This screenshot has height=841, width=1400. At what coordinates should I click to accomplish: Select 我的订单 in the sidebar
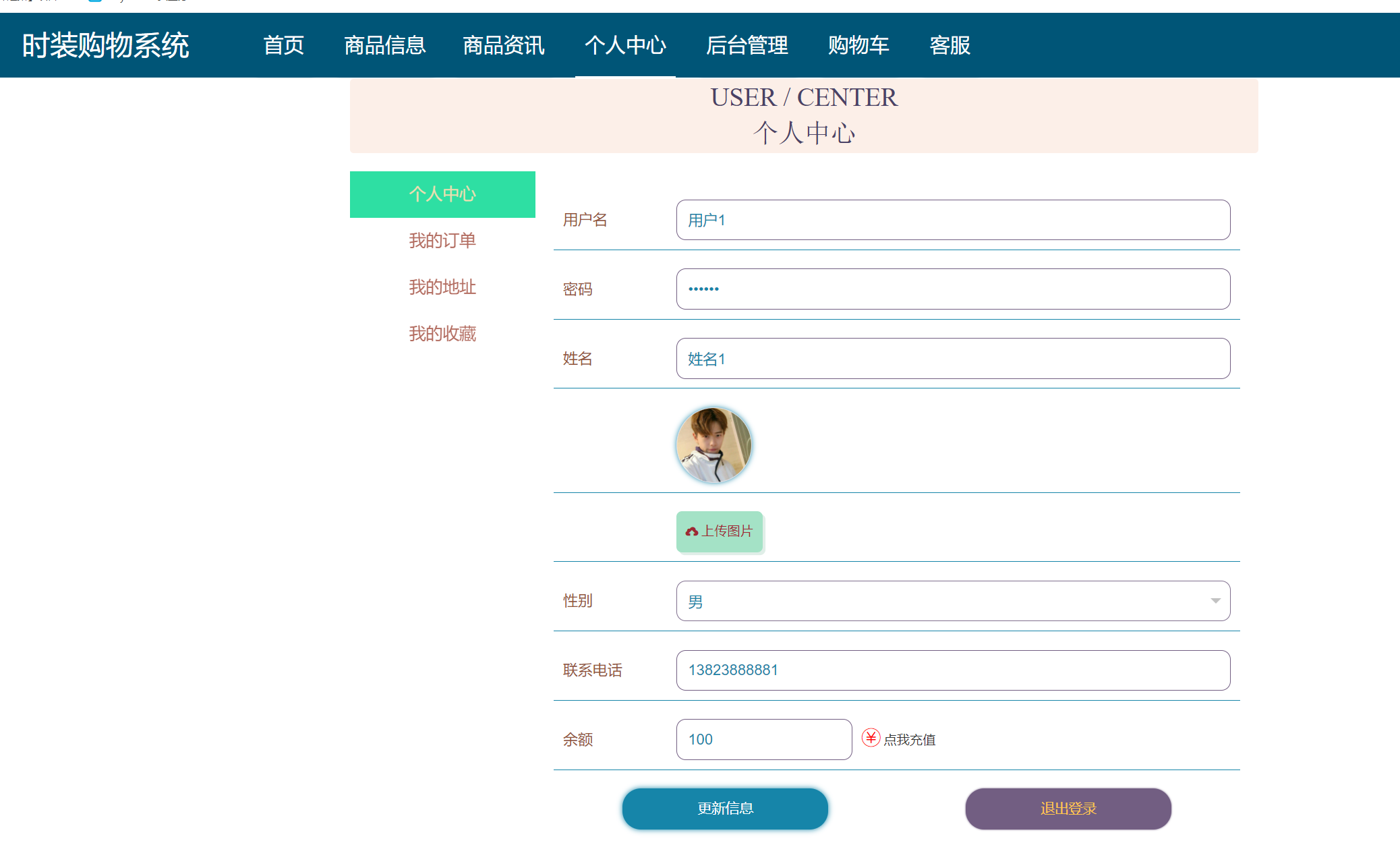(442, 241)
